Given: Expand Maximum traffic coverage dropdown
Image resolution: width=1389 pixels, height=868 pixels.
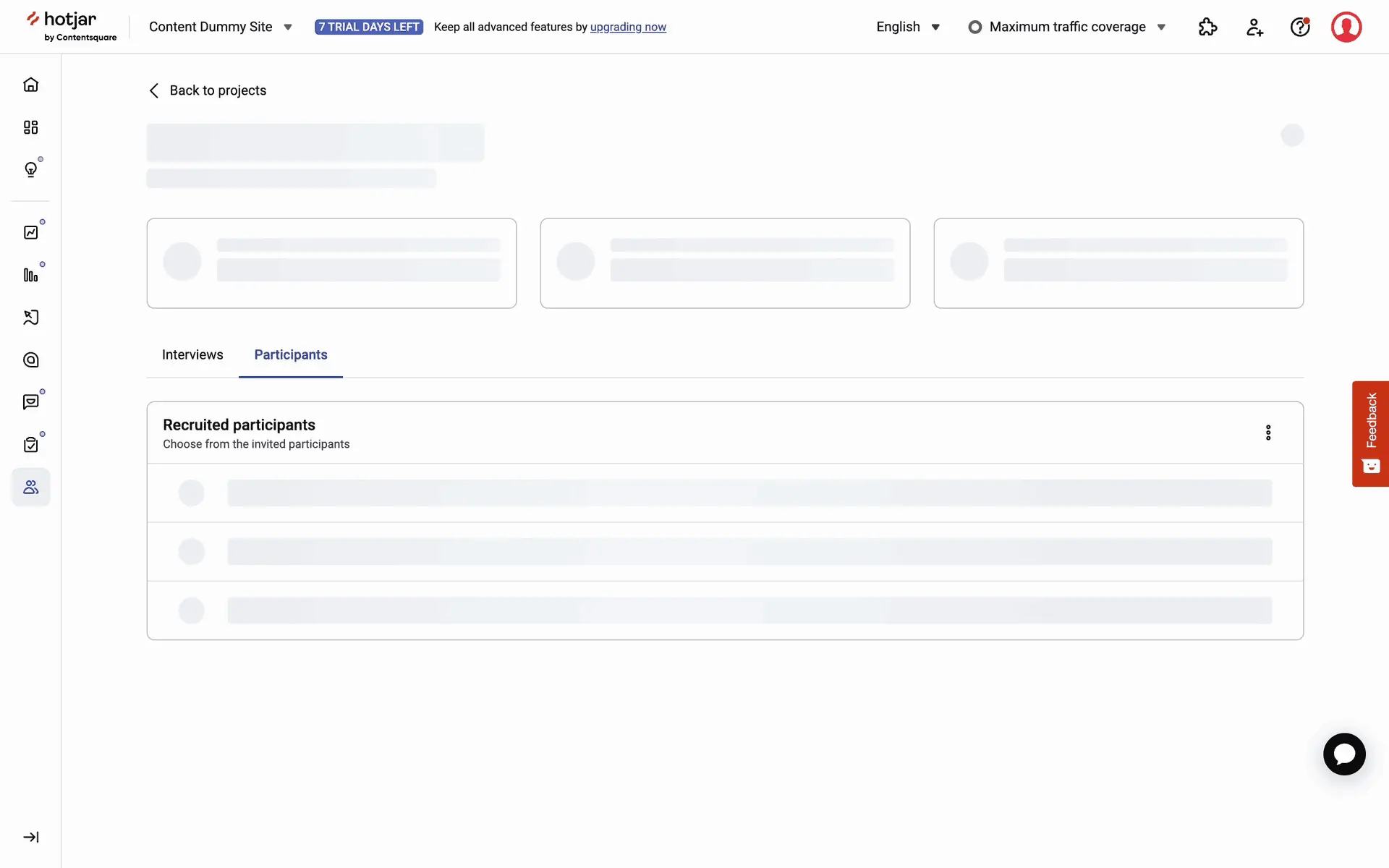Looking at the screenshot, I should 1066,27.
